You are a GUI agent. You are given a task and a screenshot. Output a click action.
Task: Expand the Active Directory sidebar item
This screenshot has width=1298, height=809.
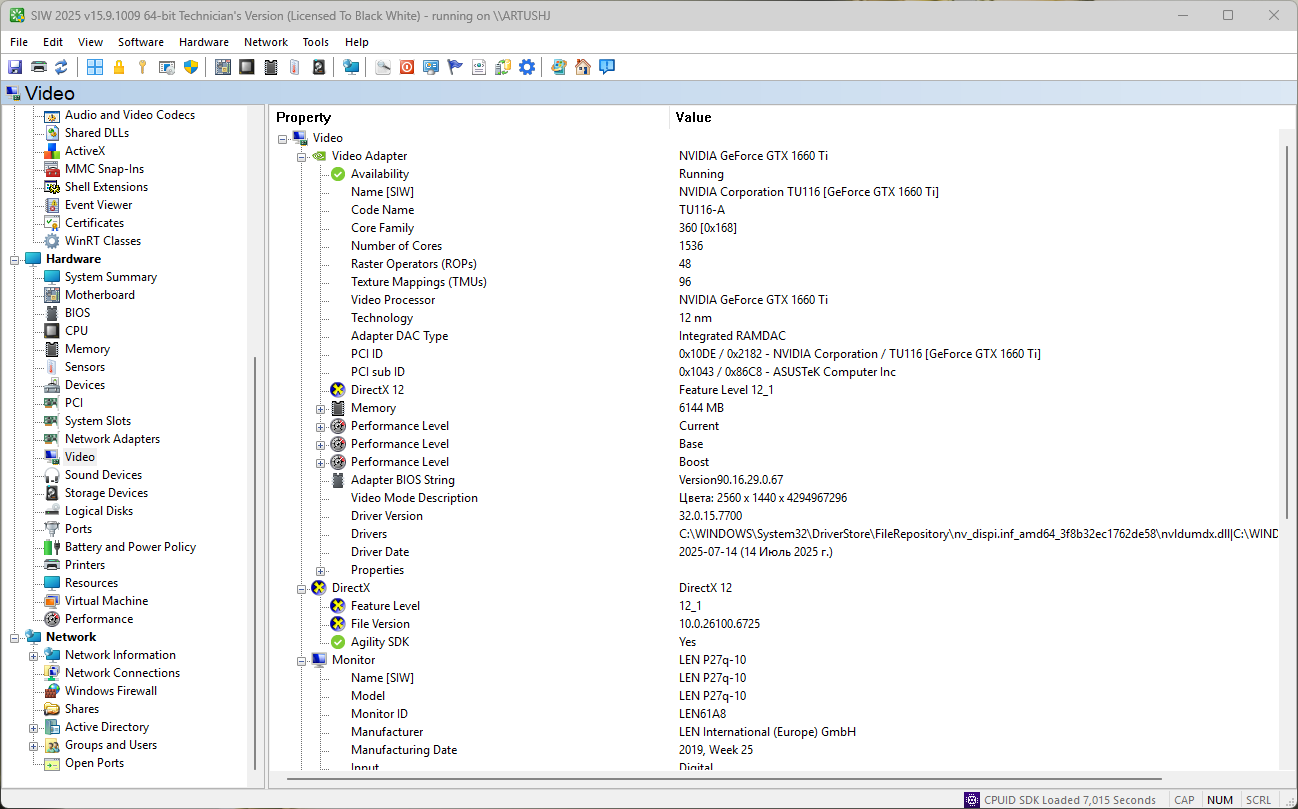coord(34,727)
